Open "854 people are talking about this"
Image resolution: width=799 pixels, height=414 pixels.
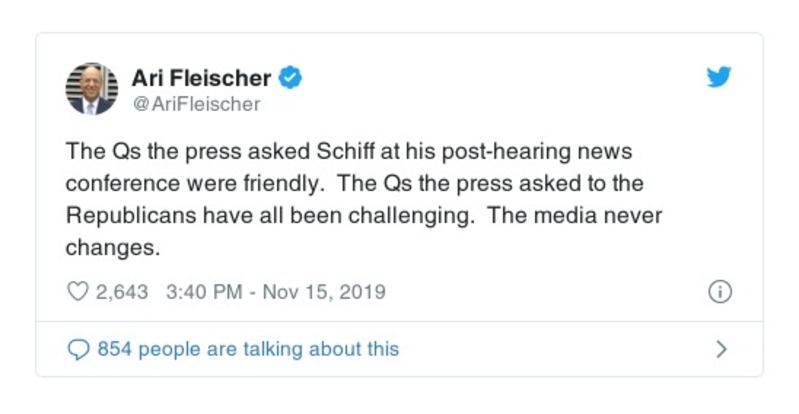pos(248,349)
